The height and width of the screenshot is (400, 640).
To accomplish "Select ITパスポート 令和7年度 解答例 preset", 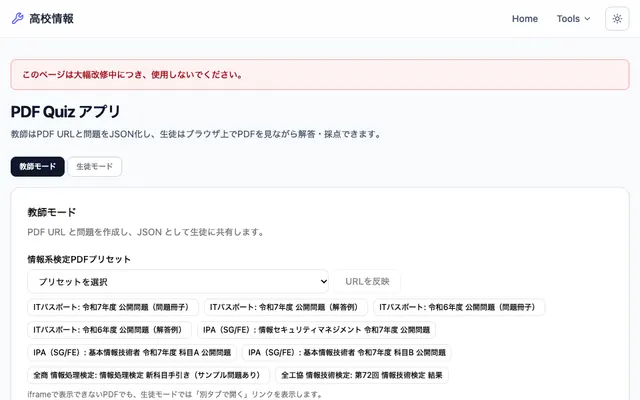I will (x=285, y=307).
